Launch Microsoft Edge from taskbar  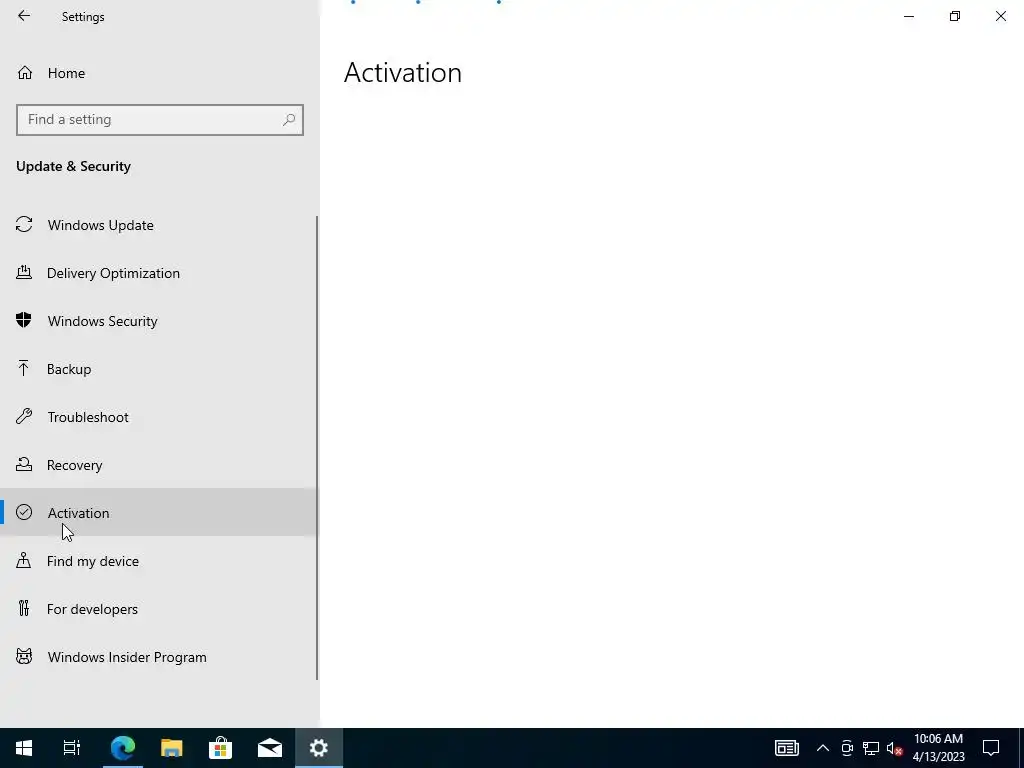click(122, 748)
